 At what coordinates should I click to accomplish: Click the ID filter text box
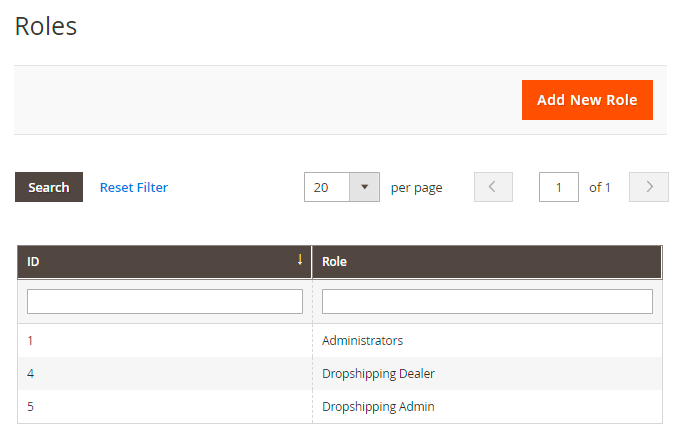point(165,301)
